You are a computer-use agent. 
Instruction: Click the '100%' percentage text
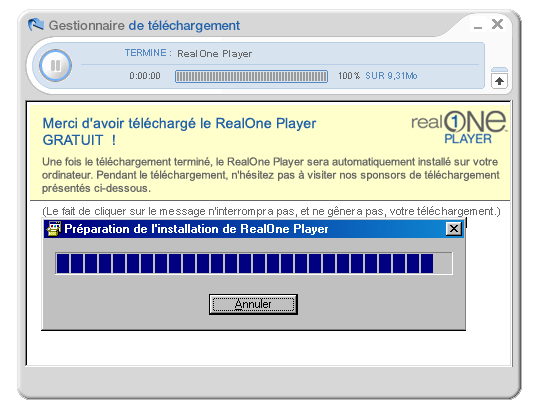pyautogui.click(x=349, y=76)
